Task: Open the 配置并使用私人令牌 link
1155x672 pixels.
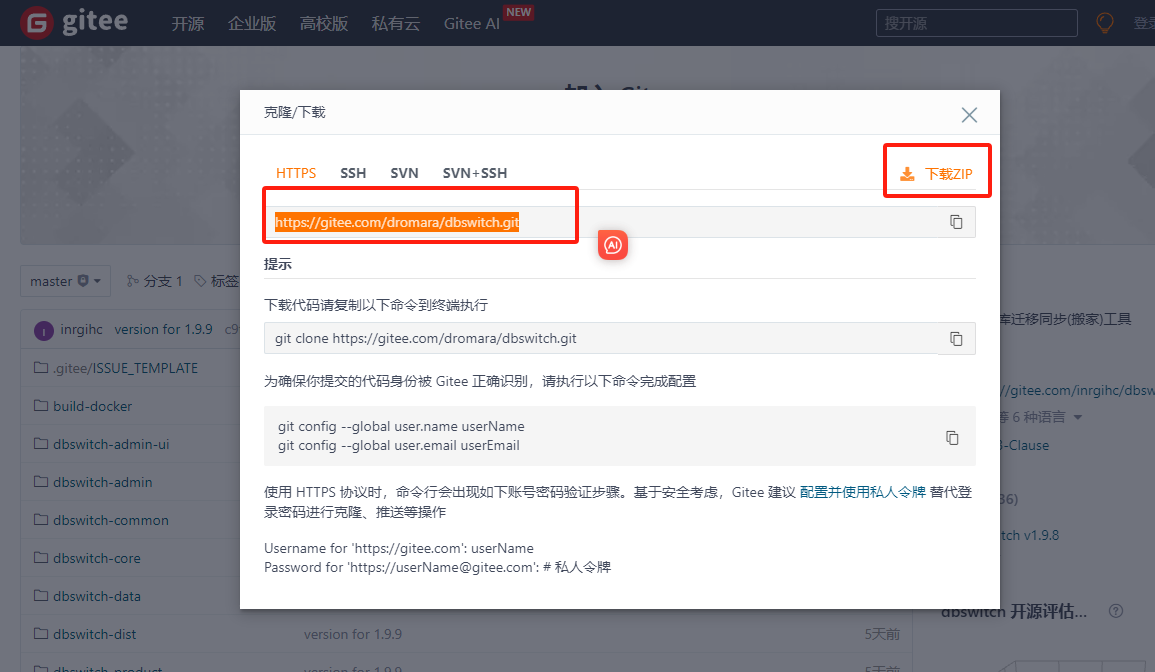Action: click(x=862, y=492)
